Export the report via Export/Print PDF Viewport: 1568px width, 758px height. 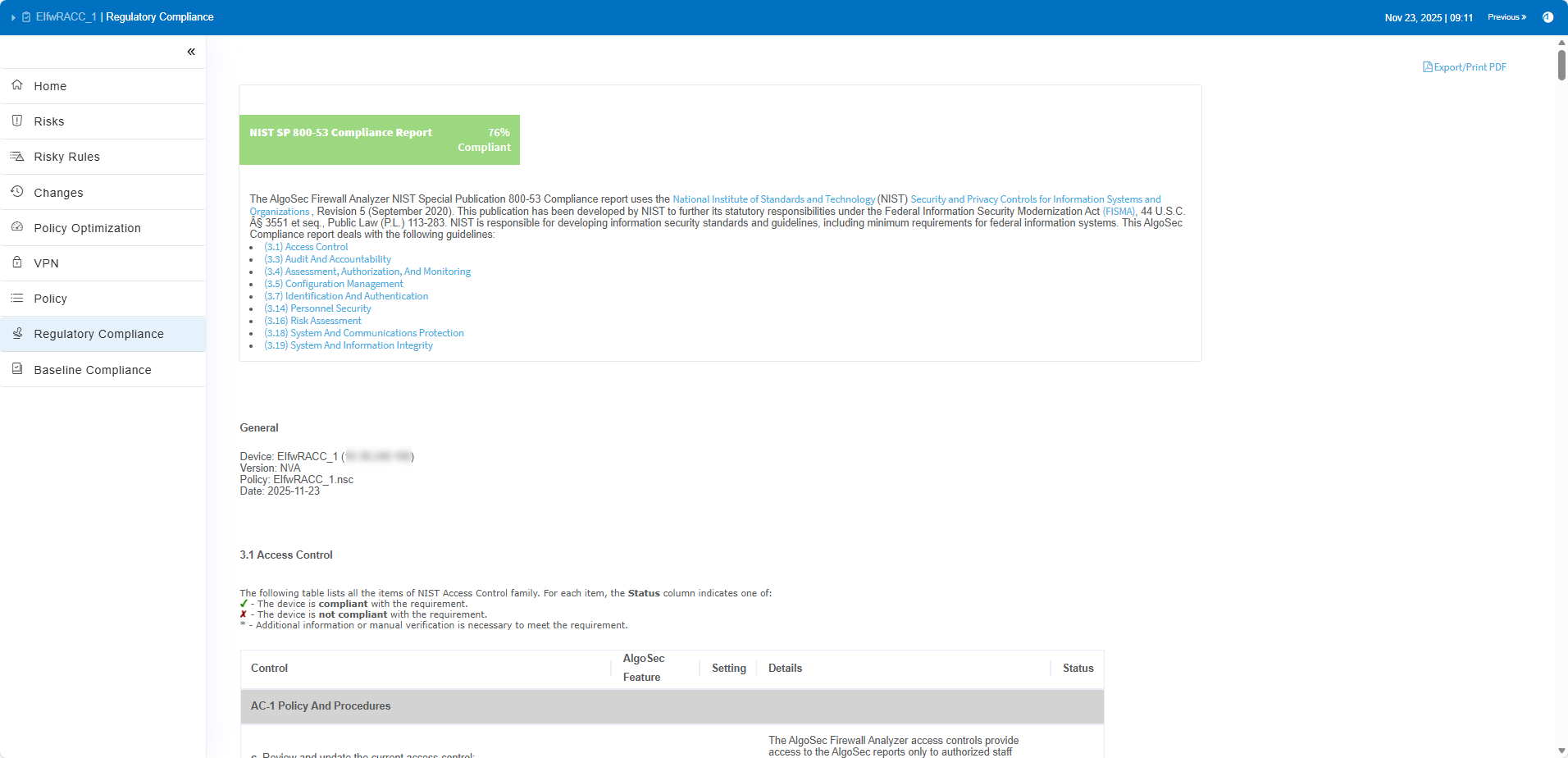[x=1465, y=67]
